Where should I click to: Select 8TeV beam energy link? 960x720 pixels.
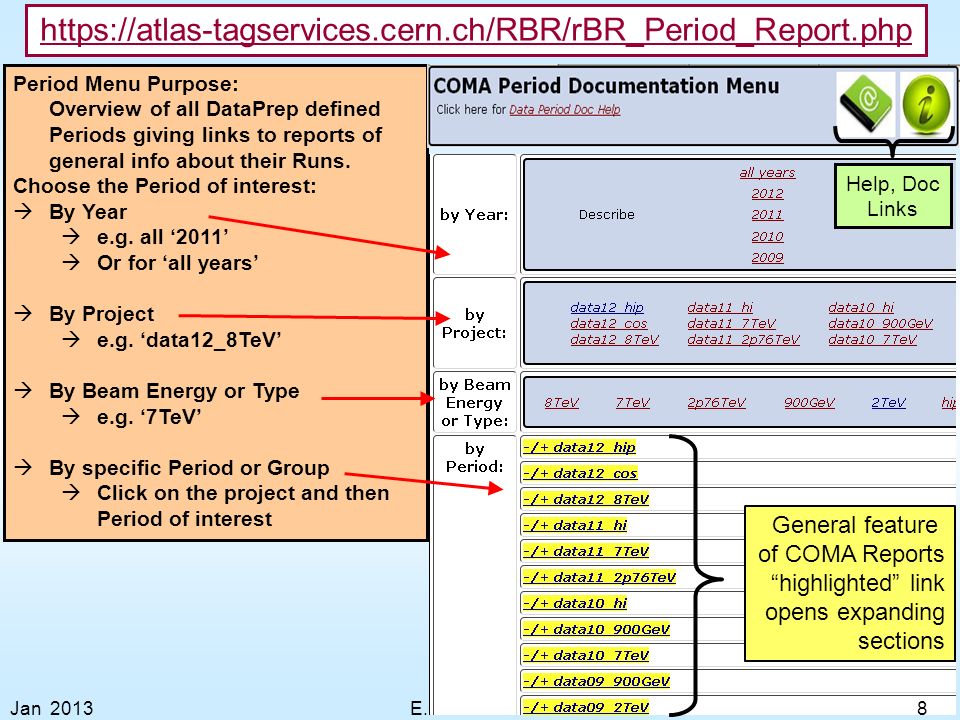click(x=561, y=403)
